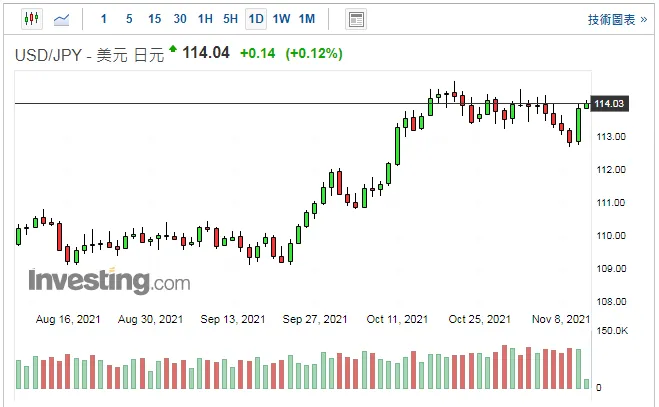This screenshot has width=659, height=407.
Task: Choose the 1W weekly timeframe
Action: point(281,19)
